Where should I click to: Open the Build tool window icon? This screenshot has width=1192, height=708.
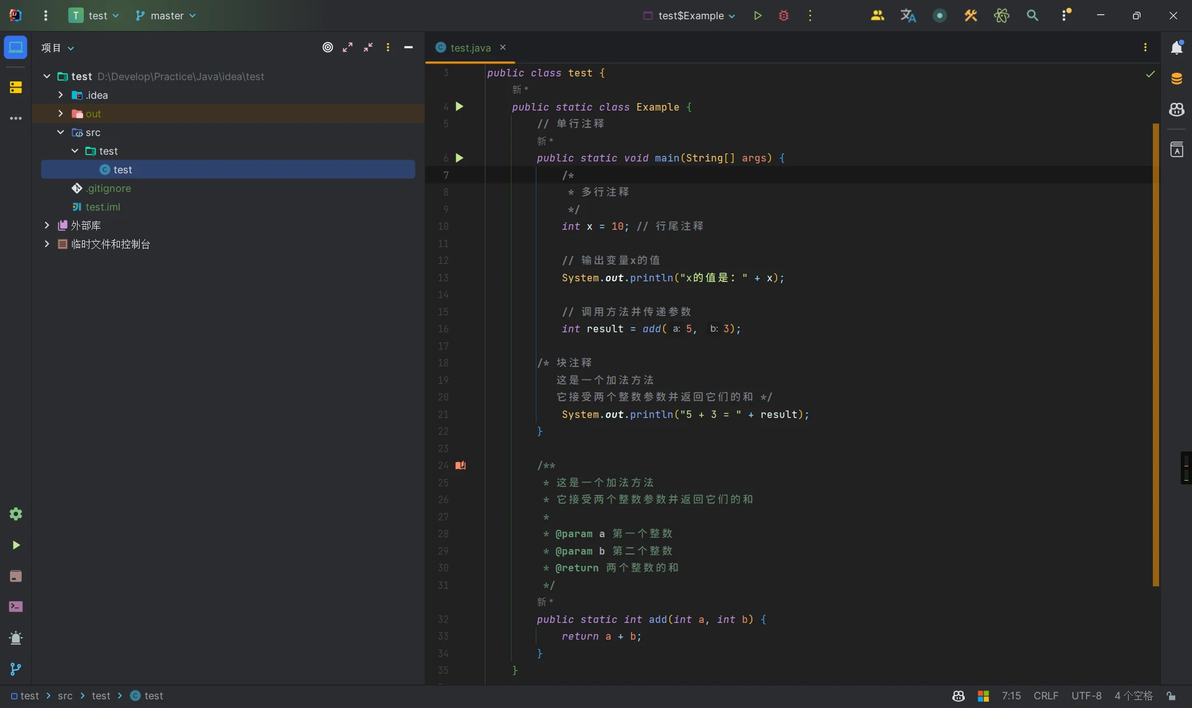[15, 576]
